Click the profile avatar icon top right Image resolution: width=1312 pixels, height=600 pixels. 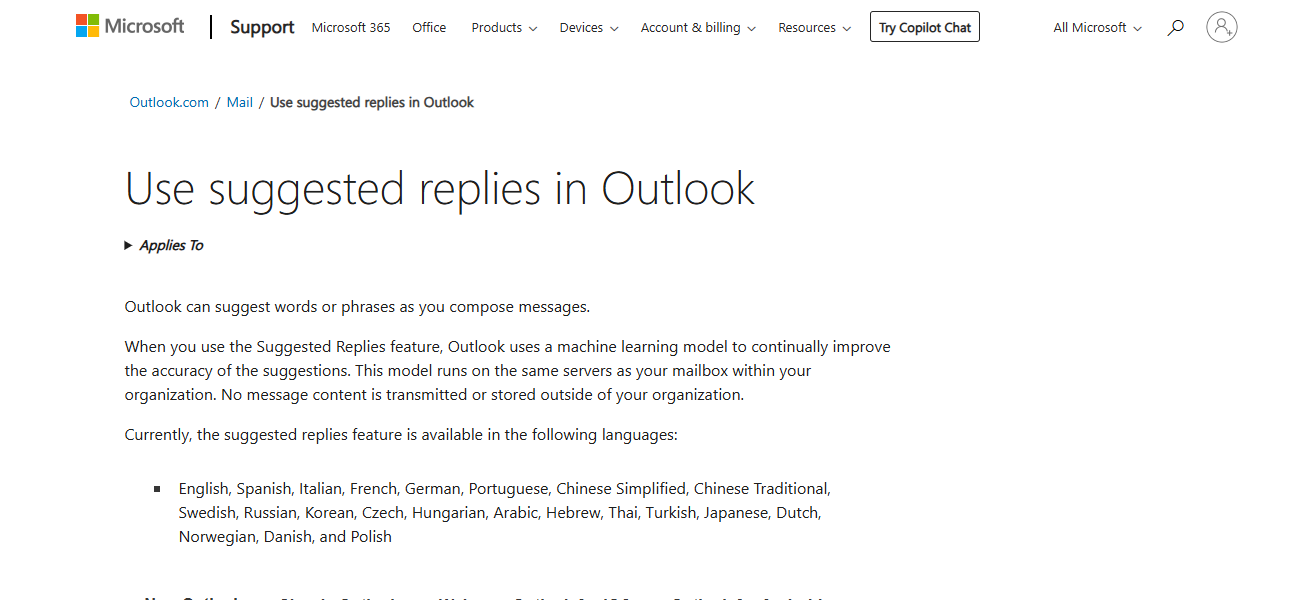(x=1221, y=27)
